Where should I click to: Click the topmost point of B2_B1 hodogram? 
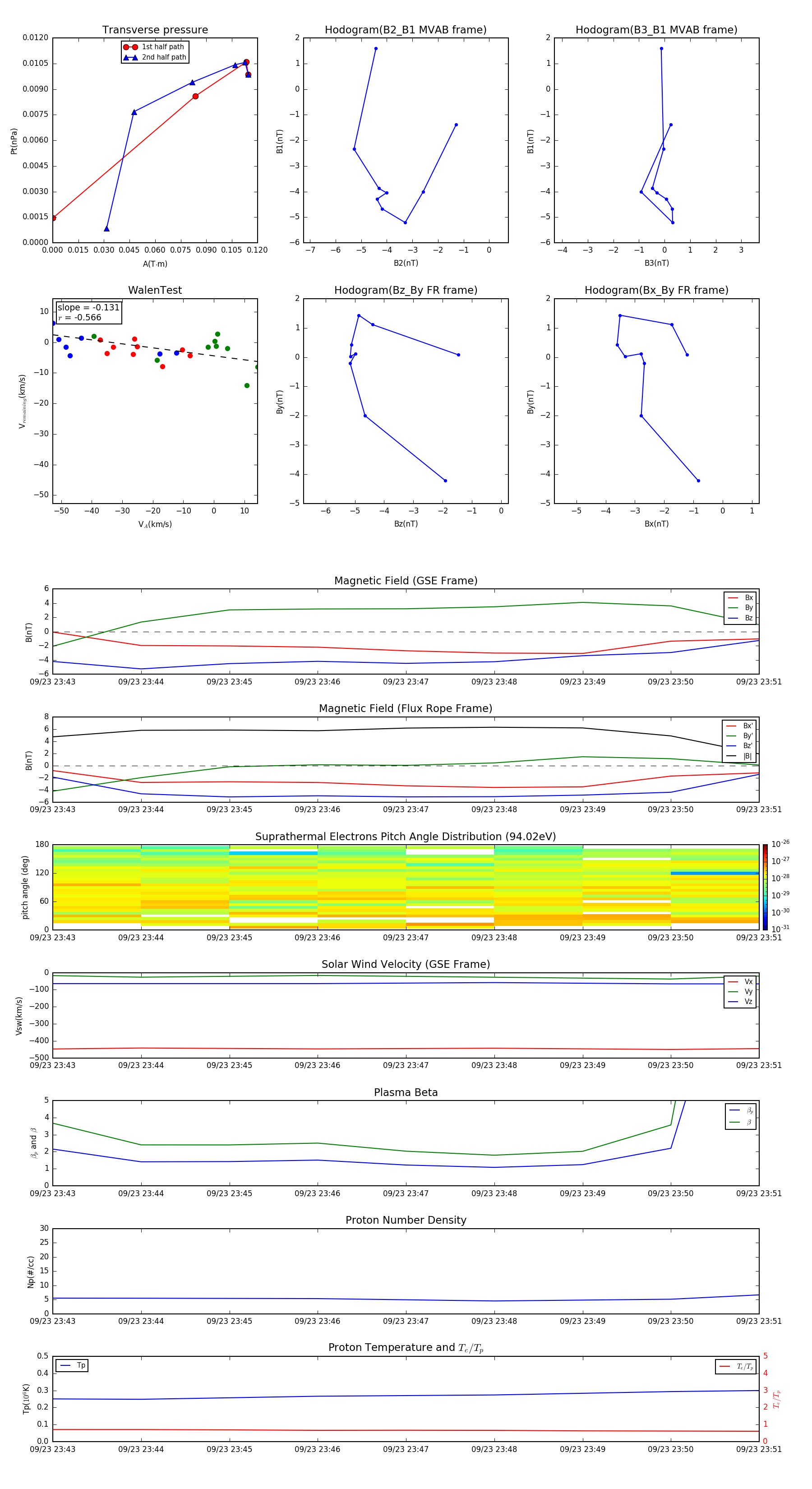pos(376,49)
